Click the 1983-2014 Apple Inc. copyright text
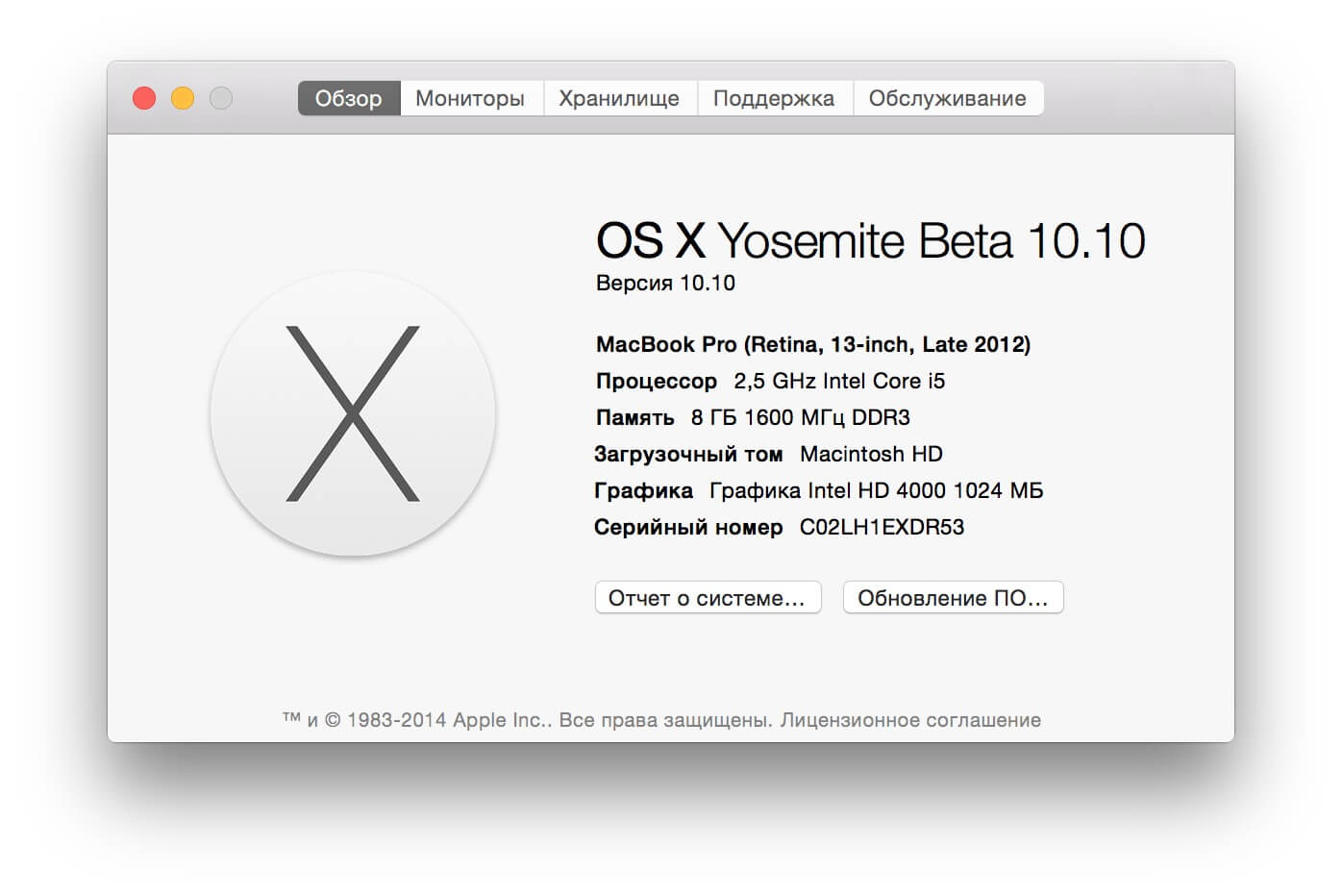The height and width of the screenshot is (896, 1342). click(447, 720)
